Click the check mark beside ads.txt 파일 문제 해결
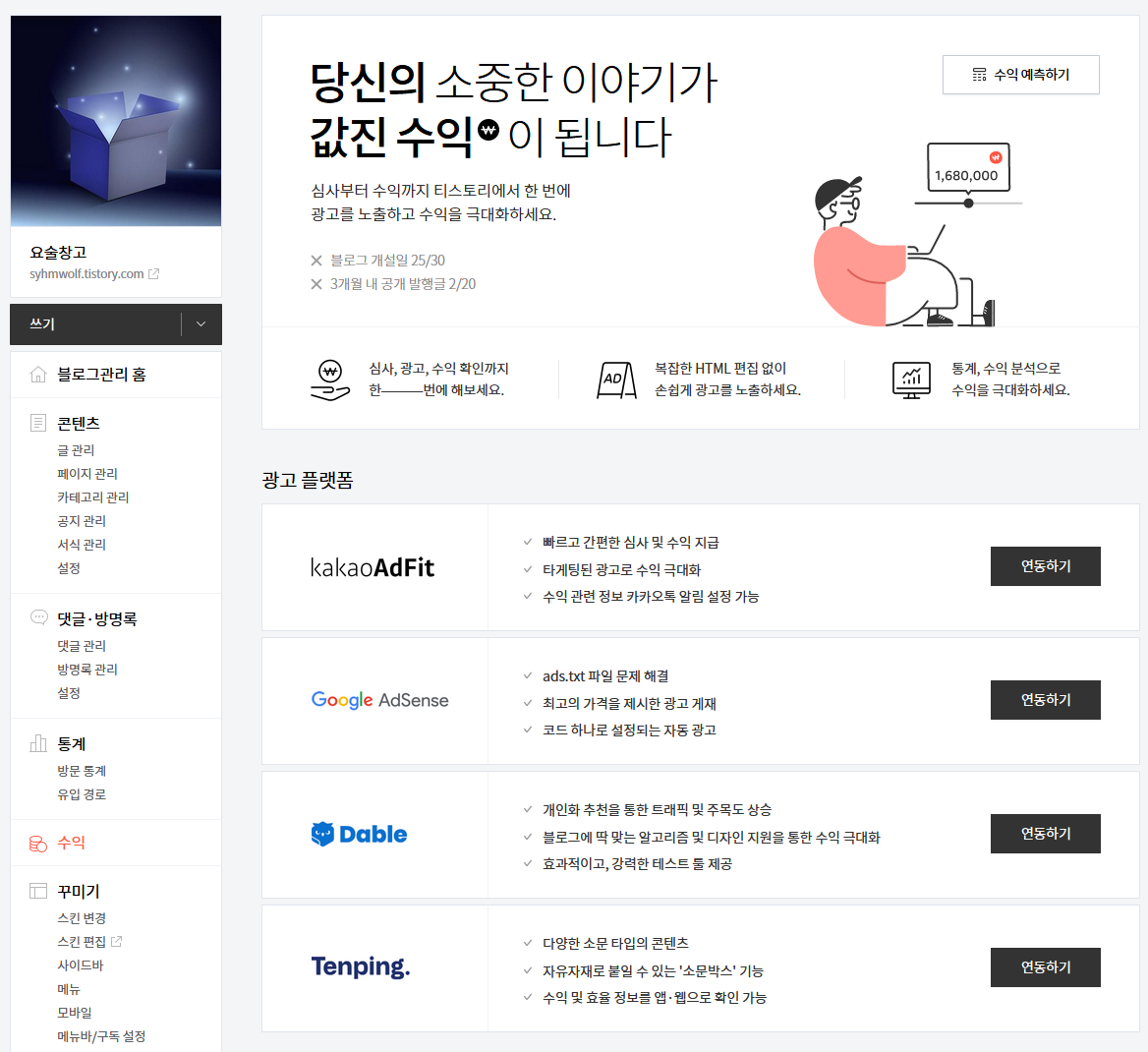Screen dimensions: 1148x1052 click(527, 676)
